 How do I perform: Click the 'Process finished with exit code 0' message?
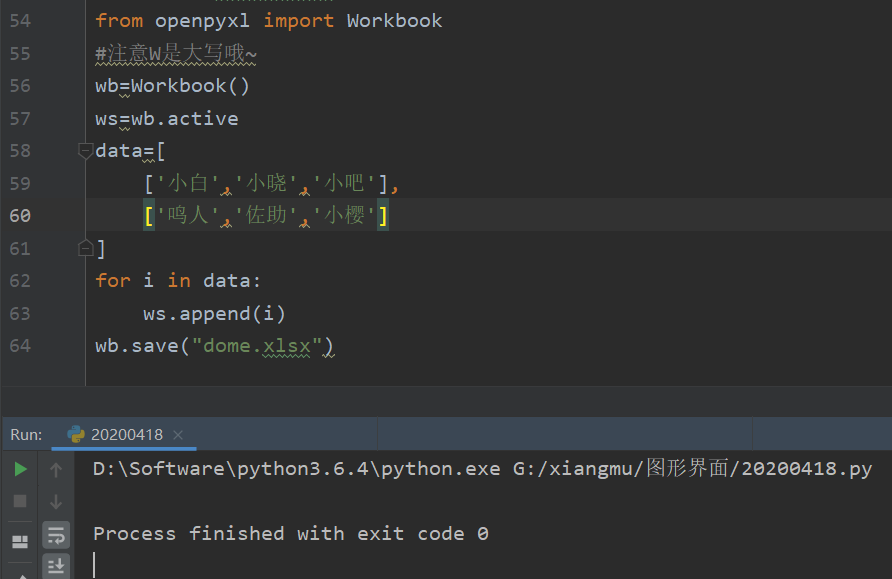tap(291, 534)
